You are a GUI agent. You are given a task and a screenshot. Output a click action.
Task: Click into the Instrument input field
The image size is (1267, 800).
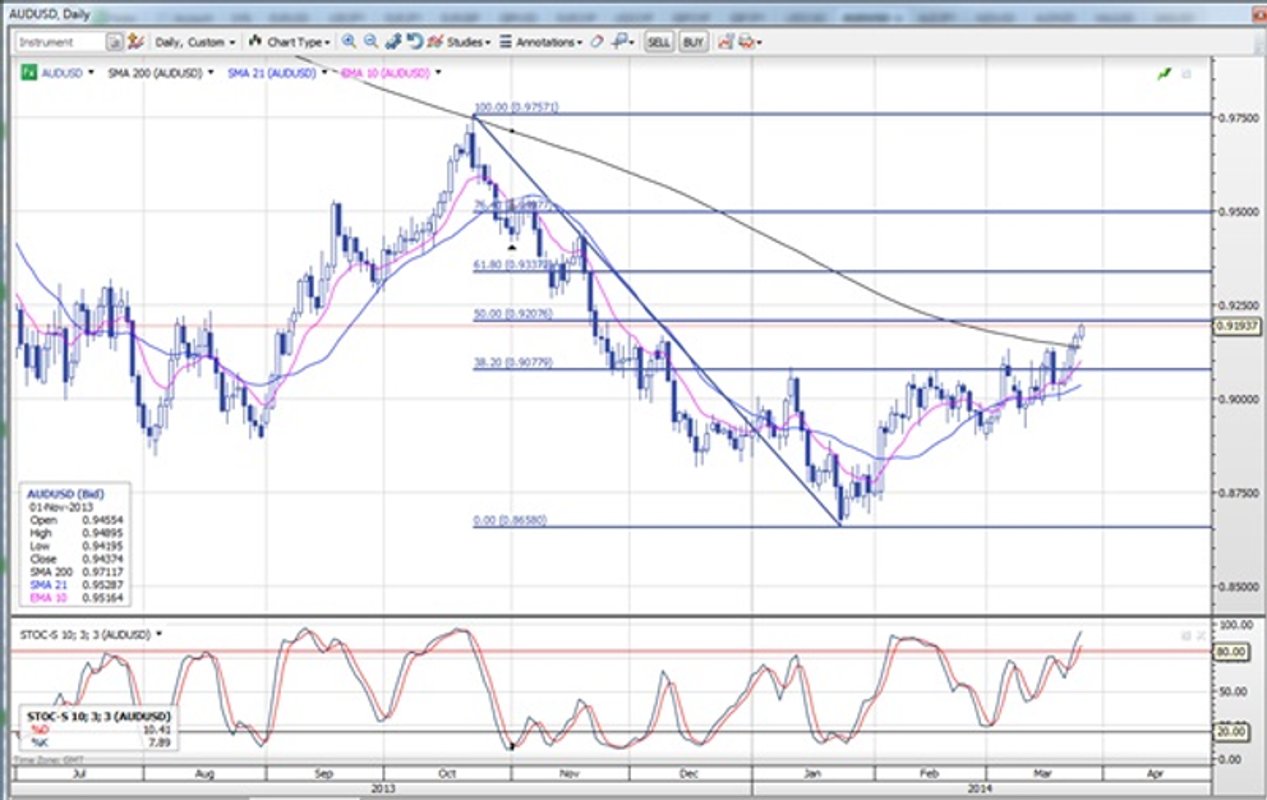(60, 42)
